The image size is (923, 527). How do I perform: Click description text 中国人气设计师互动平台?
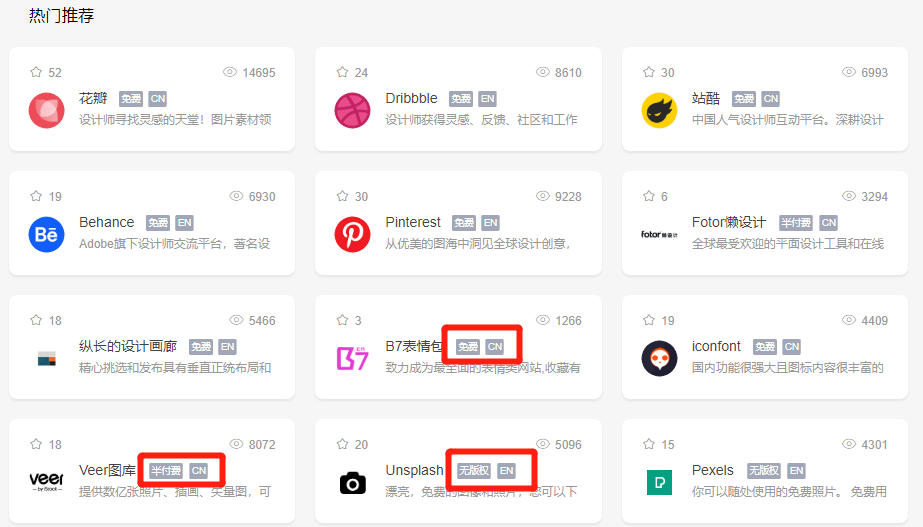point(759,120)
